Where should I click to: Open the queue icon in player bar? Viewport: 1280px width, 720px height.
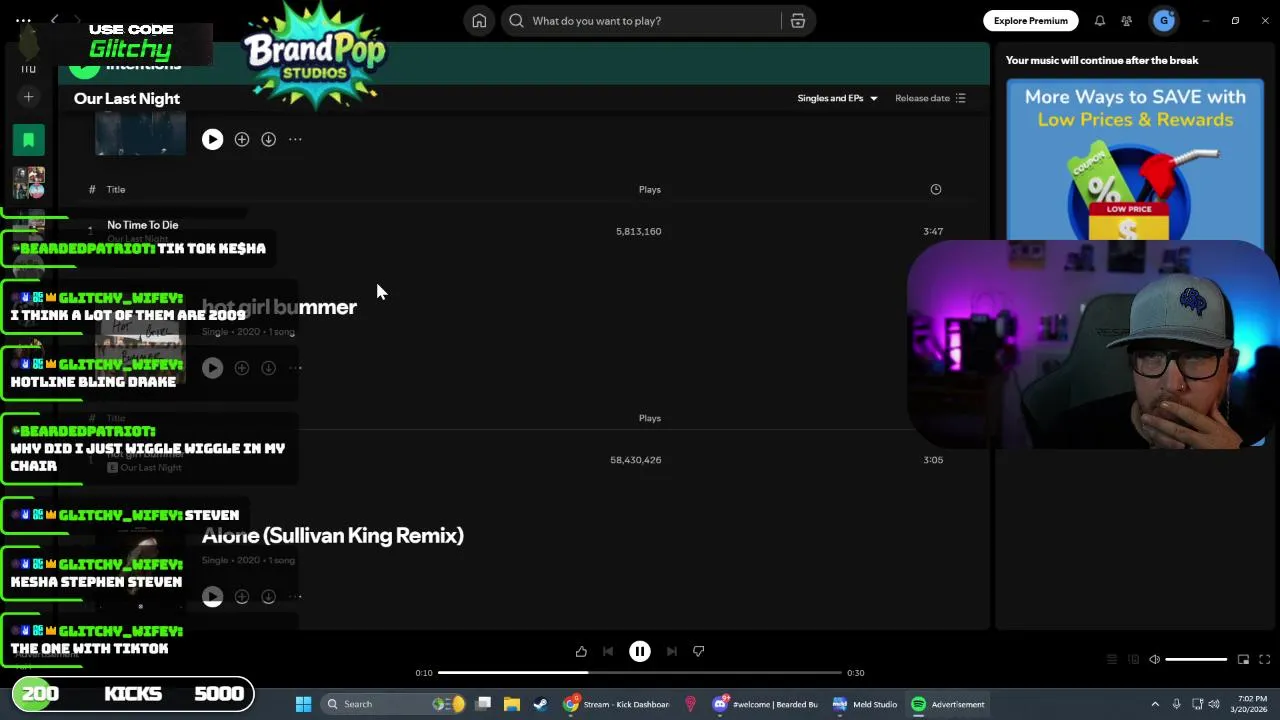click(x=1111, y=659)
